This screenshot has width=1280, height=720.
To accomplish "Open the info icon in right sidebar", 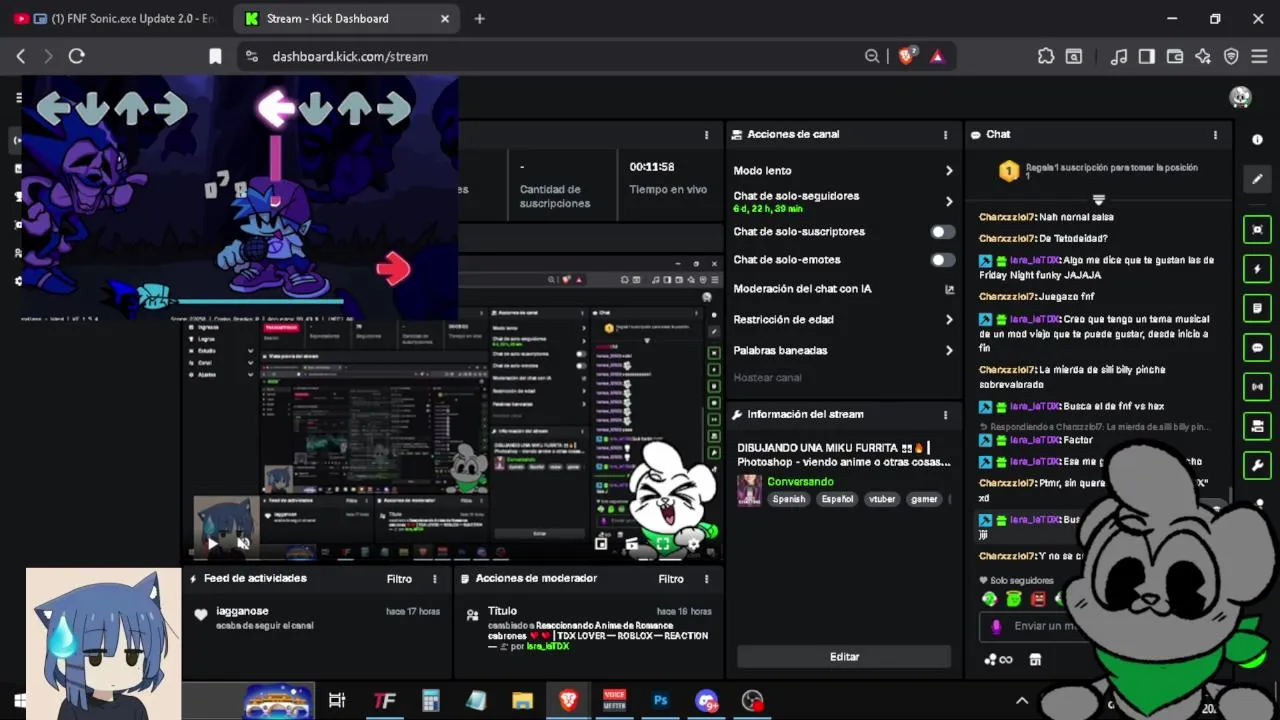I will (x=1257, y=139).
